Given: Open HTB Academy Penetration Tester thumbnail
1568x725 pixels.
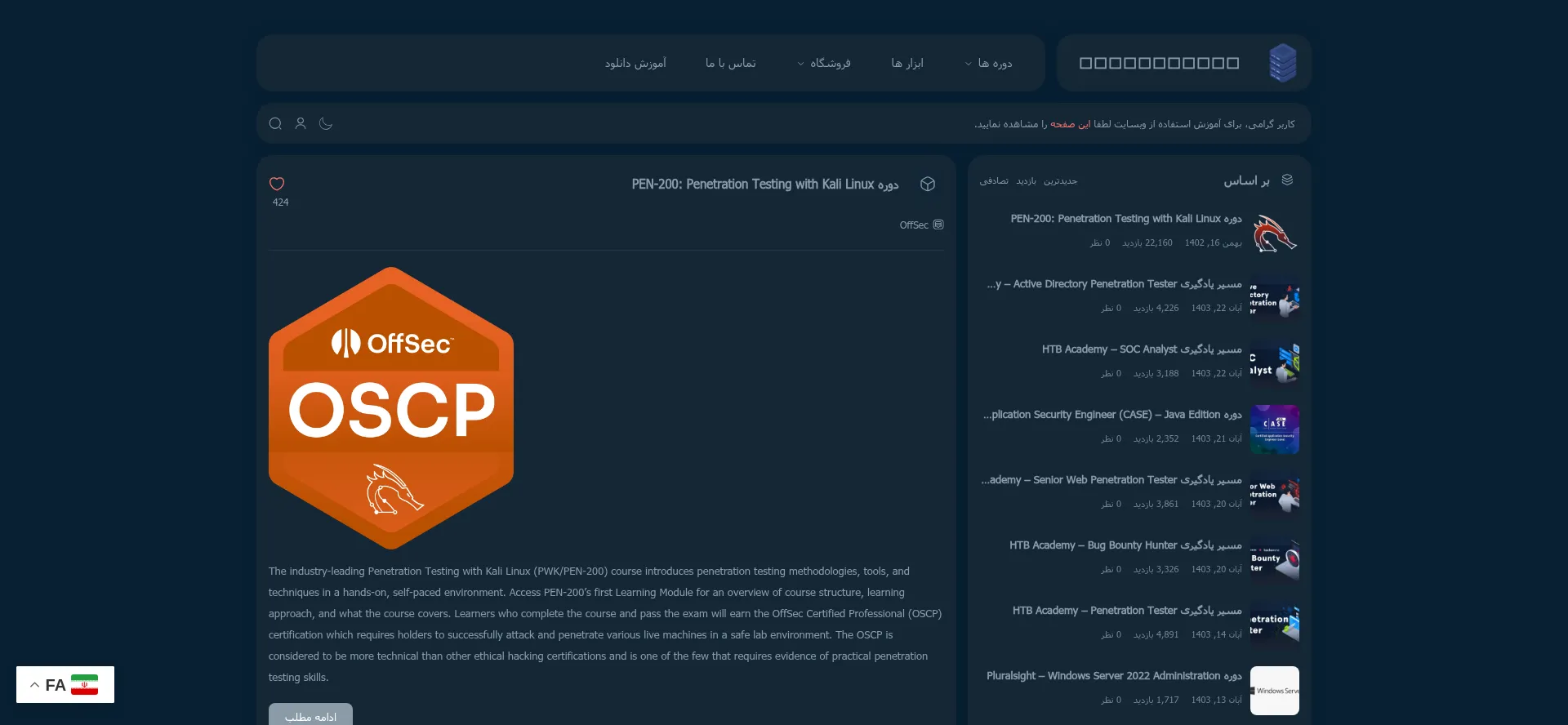Looking at the screenshot, I should coord(1275,625).
